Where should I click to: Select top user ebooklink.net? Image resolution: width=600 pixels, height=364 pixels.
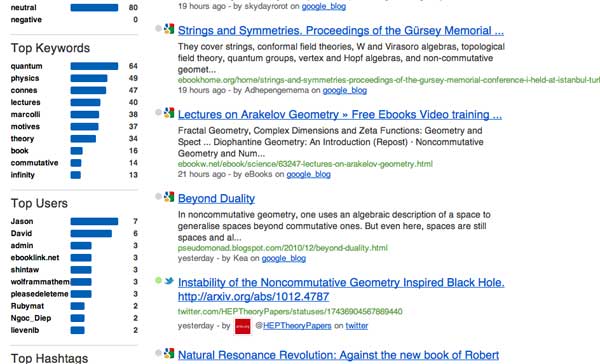(35, 258)
